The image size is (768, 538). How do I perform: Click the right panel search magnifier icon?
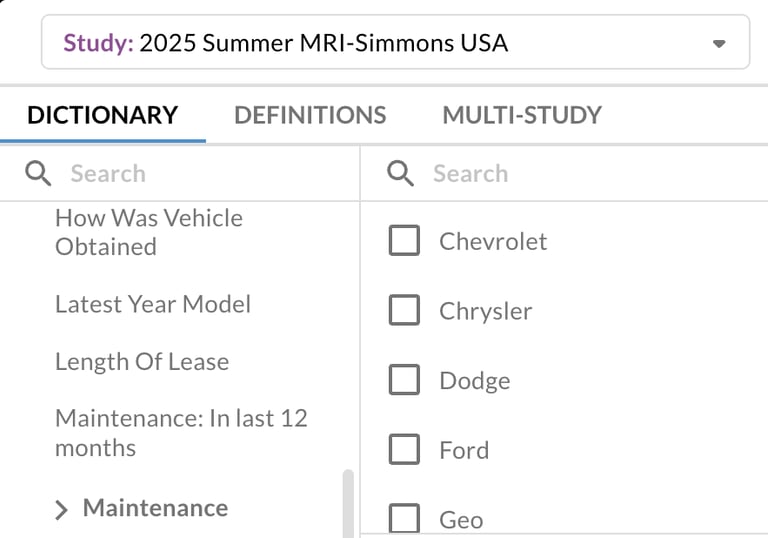400,174
